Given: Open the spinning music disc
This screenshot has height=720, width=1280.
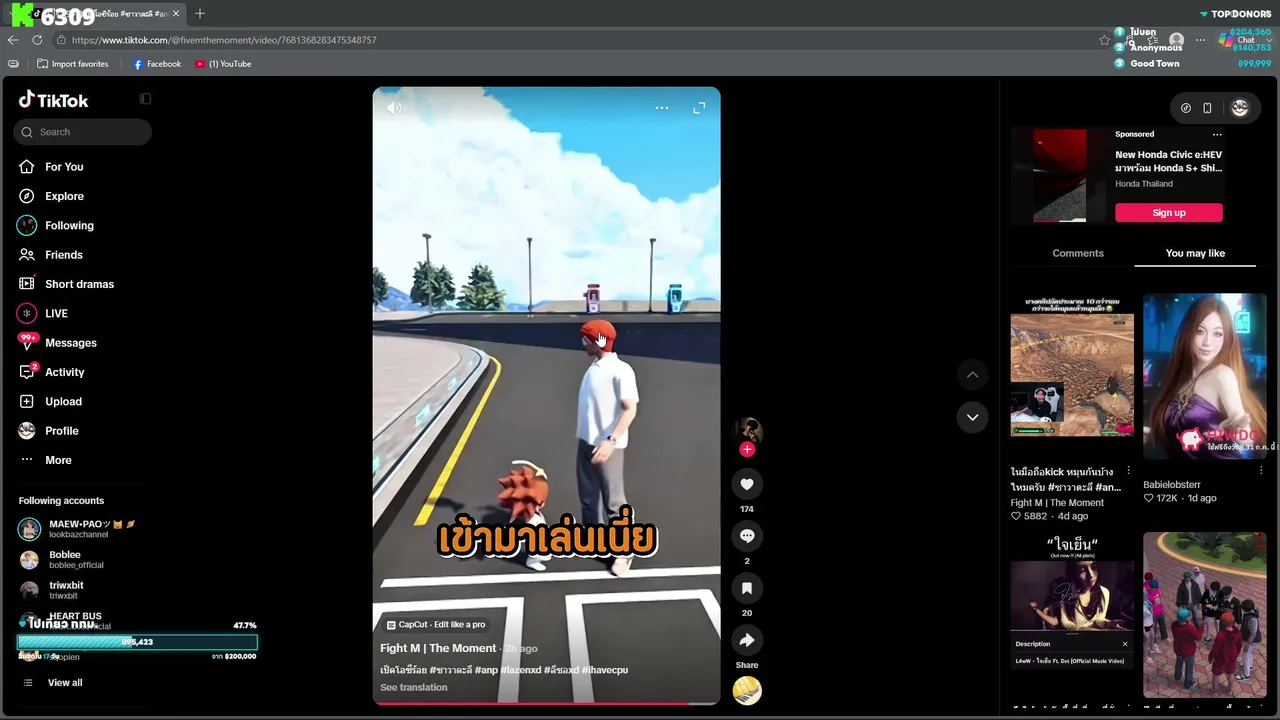Looking at the screenshot, I should coord(747,690).
